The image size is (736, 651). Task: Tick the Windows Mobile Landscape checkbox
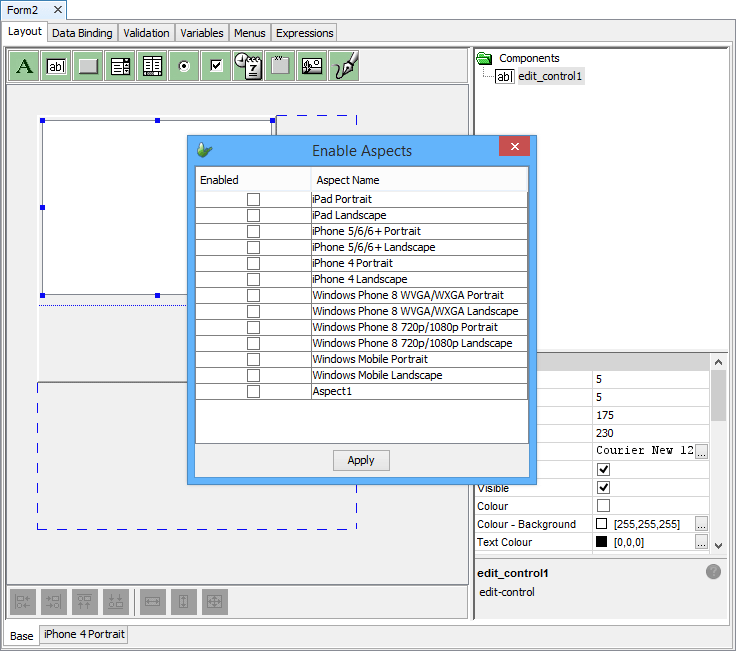coord(253,375)
